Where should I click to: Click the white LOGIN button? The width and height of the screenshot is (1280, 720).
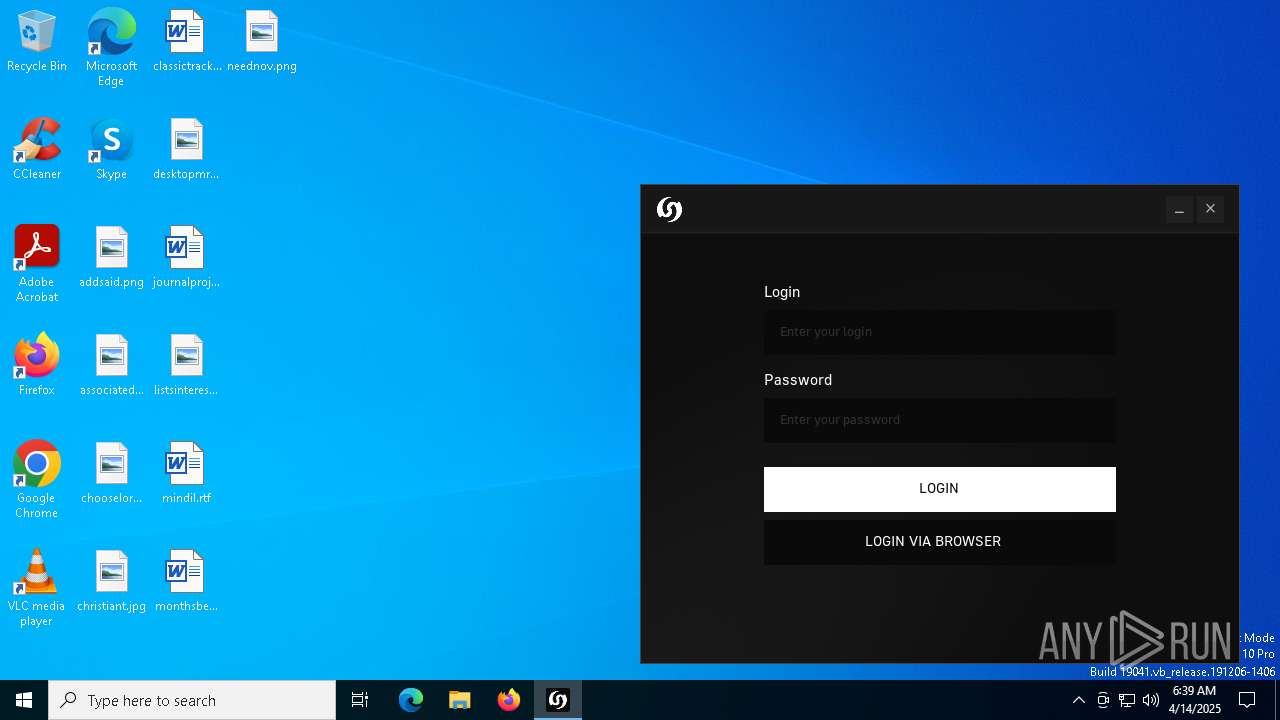coord(939,489)
